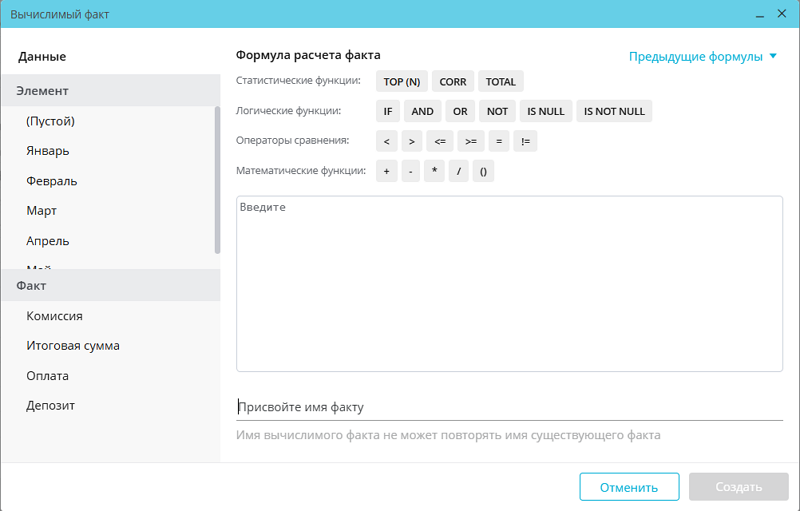Select Январь from the element list
Viewport: 800px width, 511px height.
pos(48,151)
